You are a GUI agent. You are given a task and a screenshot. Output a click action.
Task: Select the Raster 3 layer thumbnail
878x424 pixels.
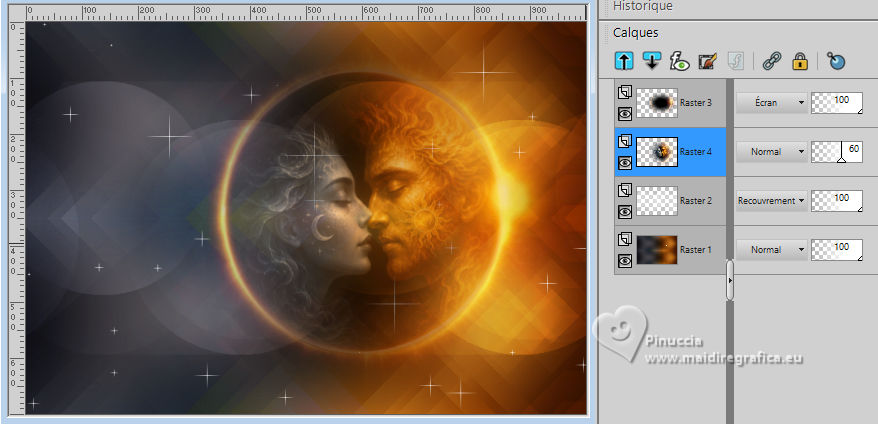[x=657, y=103]
